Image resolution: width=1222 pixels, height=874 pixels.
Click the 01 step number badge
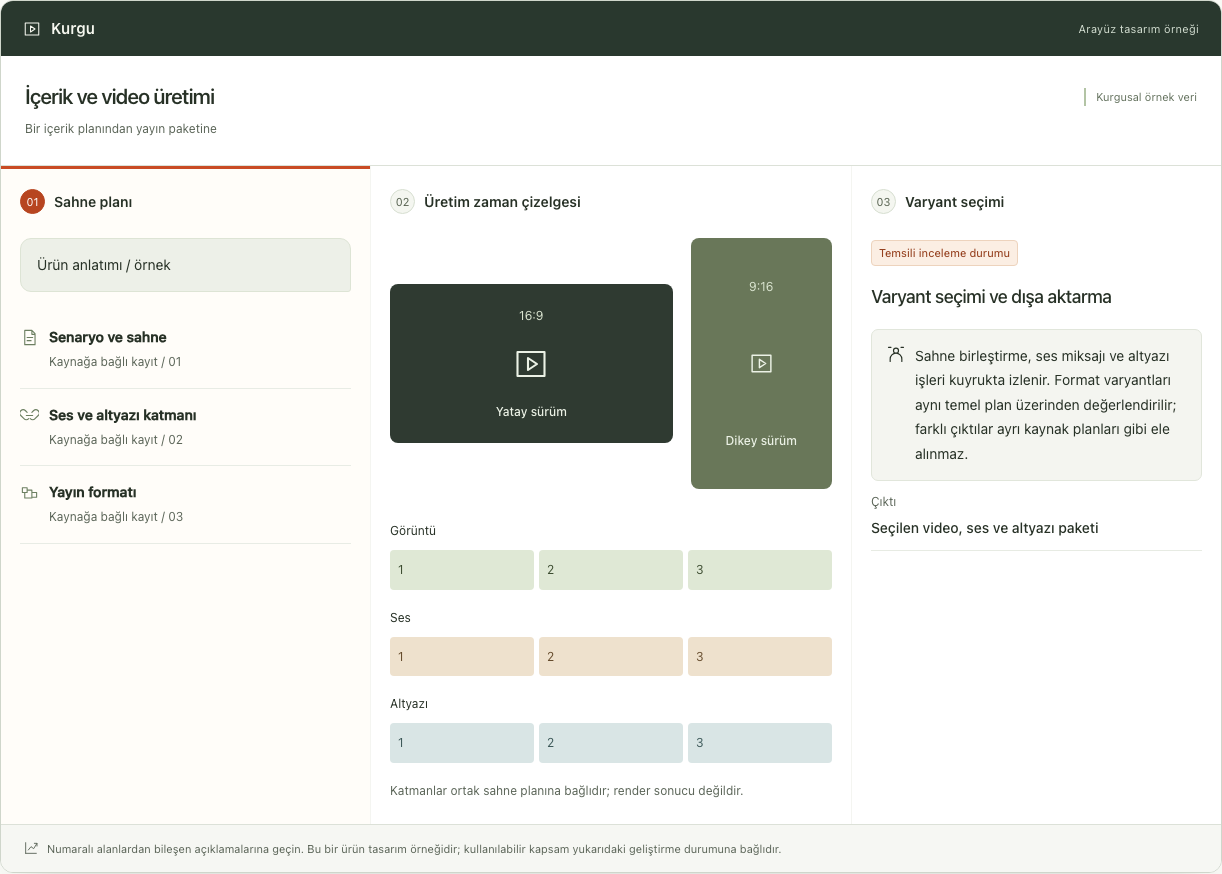(x=32, y=202)
